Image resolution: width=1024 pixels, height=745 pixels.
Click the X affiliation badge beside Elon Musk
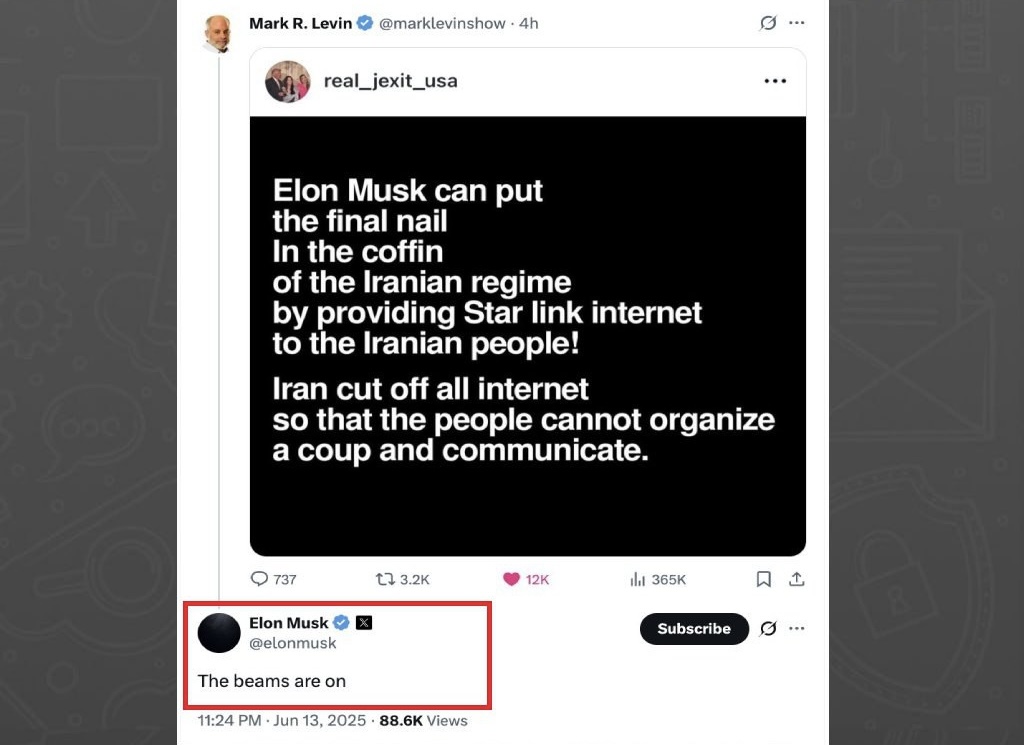[364, 623]
